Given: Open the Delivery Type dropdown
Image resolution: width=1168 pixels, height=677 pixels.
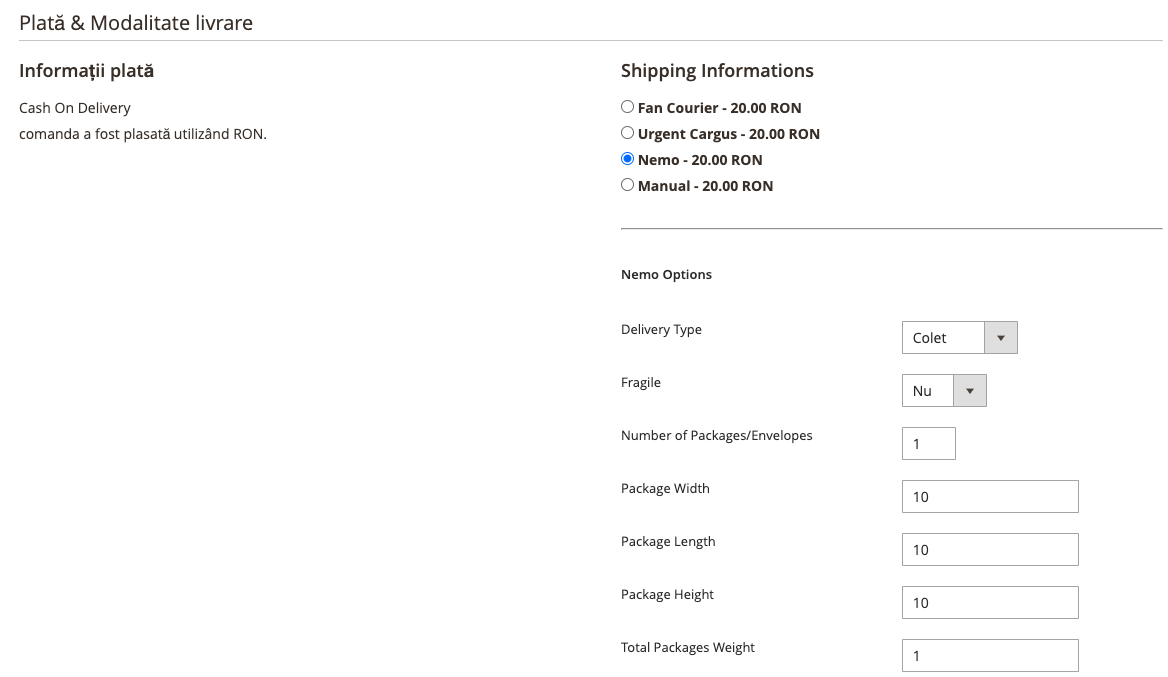Looking at the screenshot, I should point(959,337).
